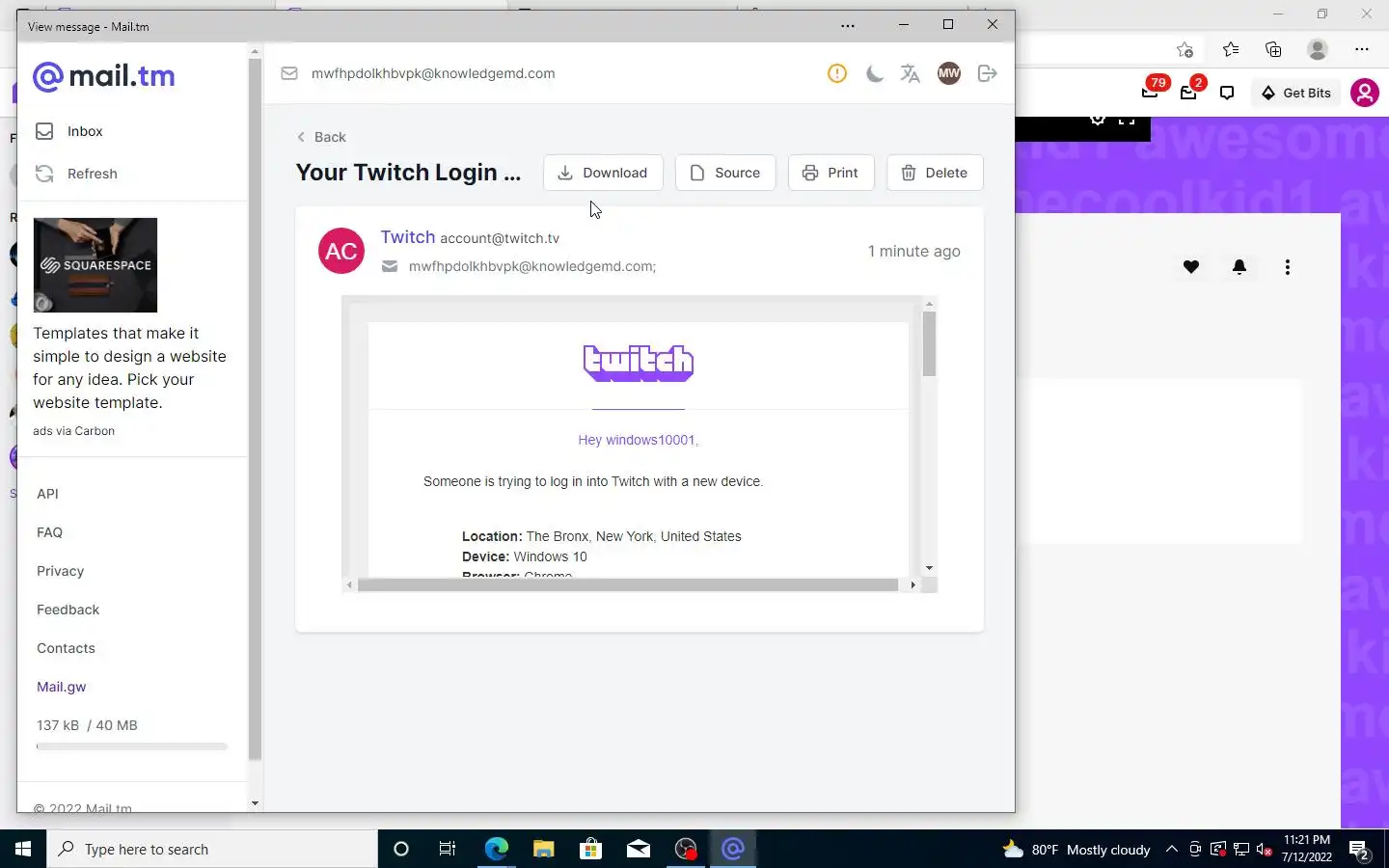This screenshot has width=1389, height=868.
Task: Open the yellow warning notice icon
Action: [837, 73]
